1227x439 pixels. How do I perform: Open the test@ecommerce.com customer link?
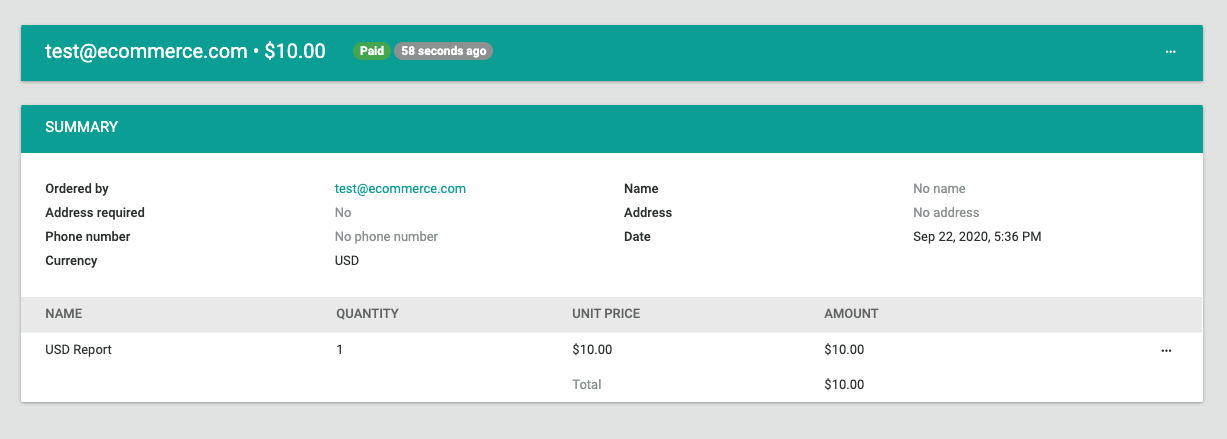tap(400, 188)
